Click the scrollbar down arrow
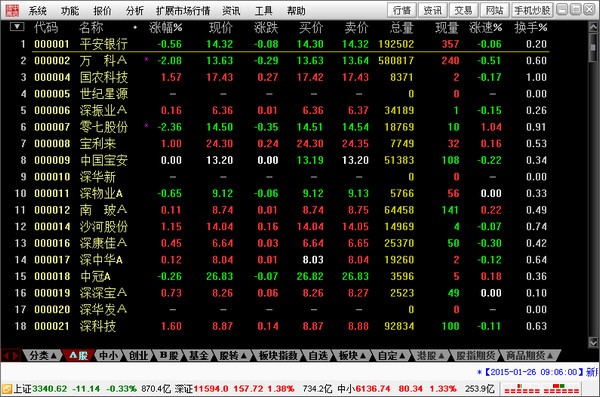600x397 pixels. click(593, 341)
